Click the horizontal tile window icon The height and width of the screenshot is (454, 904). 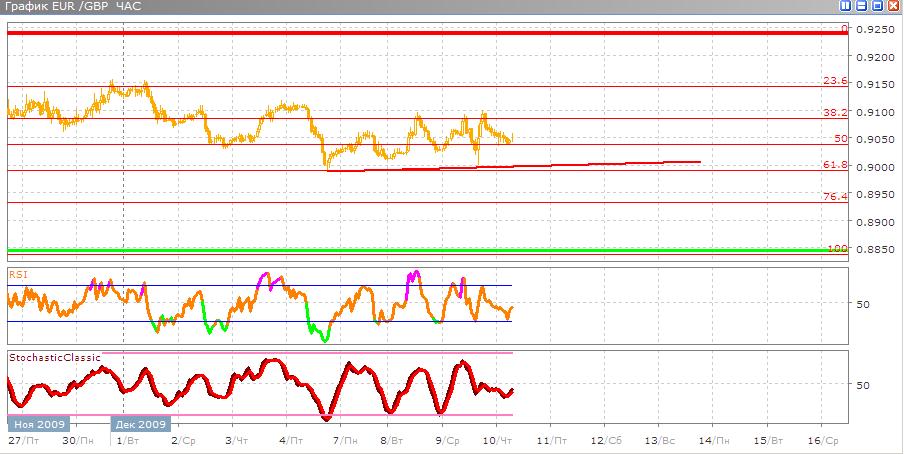click(x=861, y=6)
